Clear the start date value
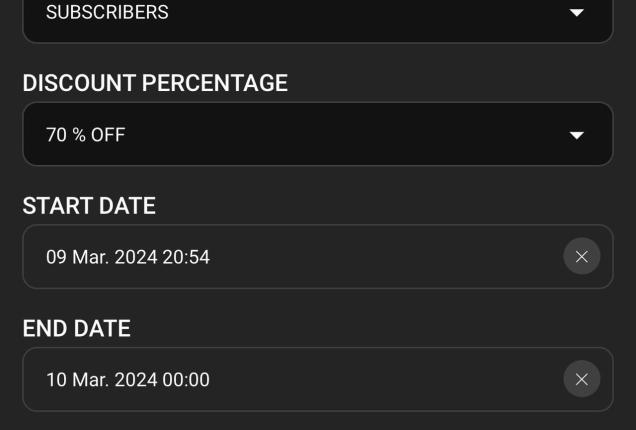Image resolution: width=636 pixels, height=430 pixels. (582, 257)
